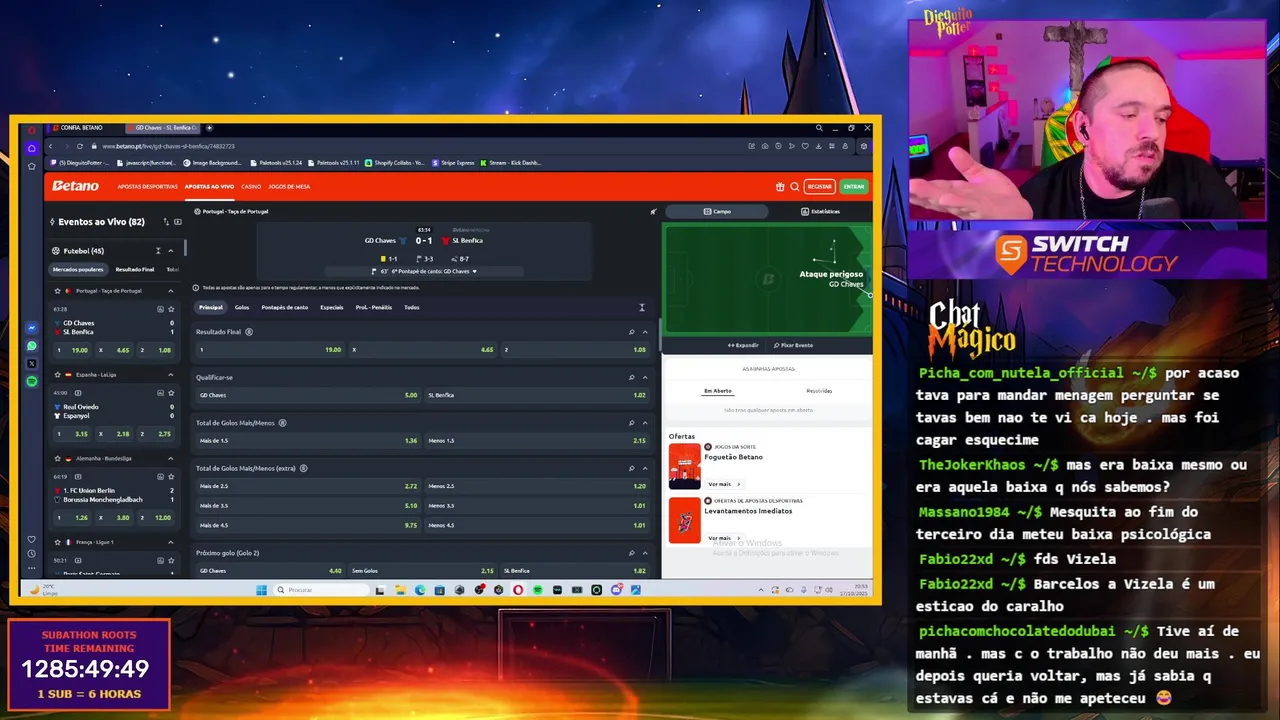1280x720 pixels.
Task: Click the Opera sidebar home icon
Action: (32, 148)
